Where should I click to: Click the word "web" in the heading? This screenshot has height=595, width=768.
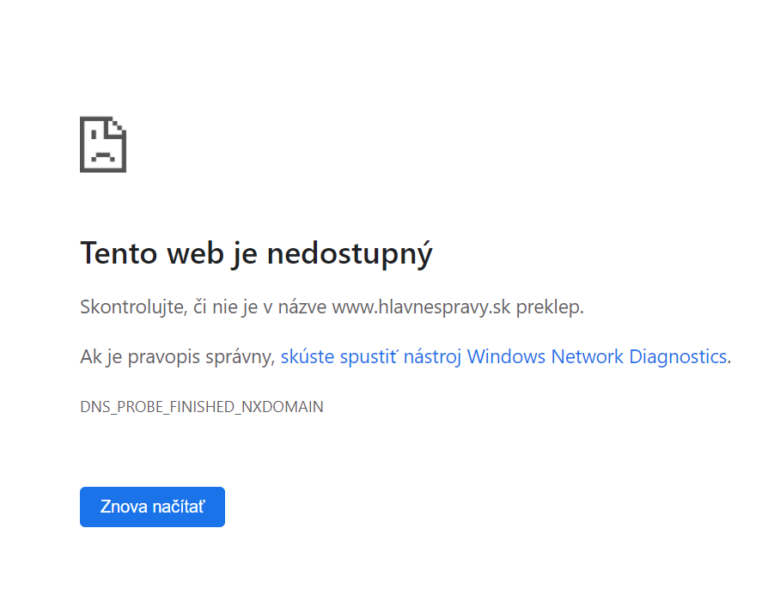pyautogui.click(x=195, y=253)
